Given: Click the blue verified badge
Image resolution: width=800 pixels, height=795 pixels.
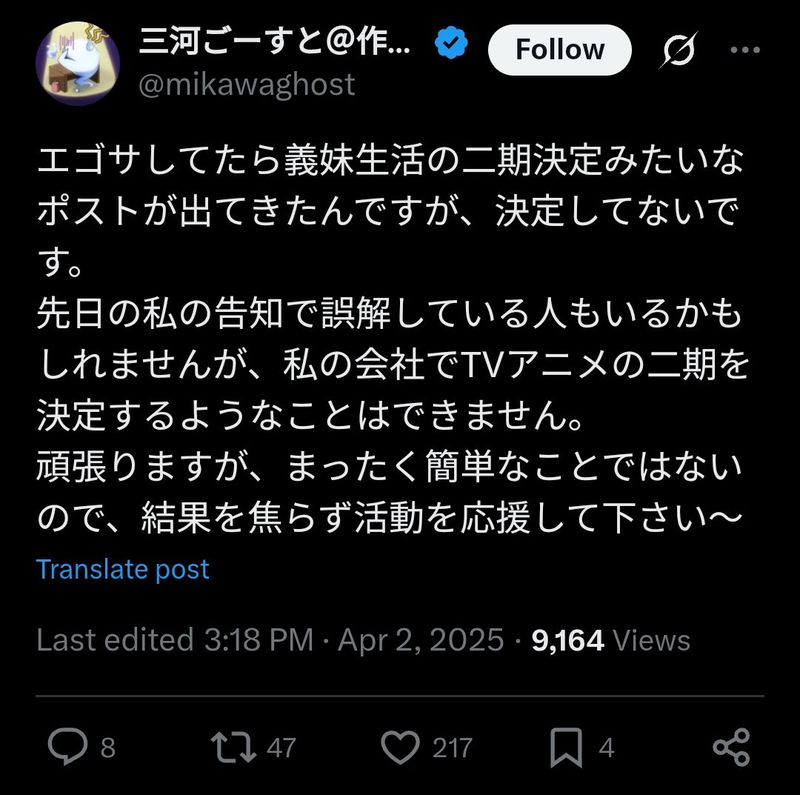Looking at the screenshot, I should point(451,44).
